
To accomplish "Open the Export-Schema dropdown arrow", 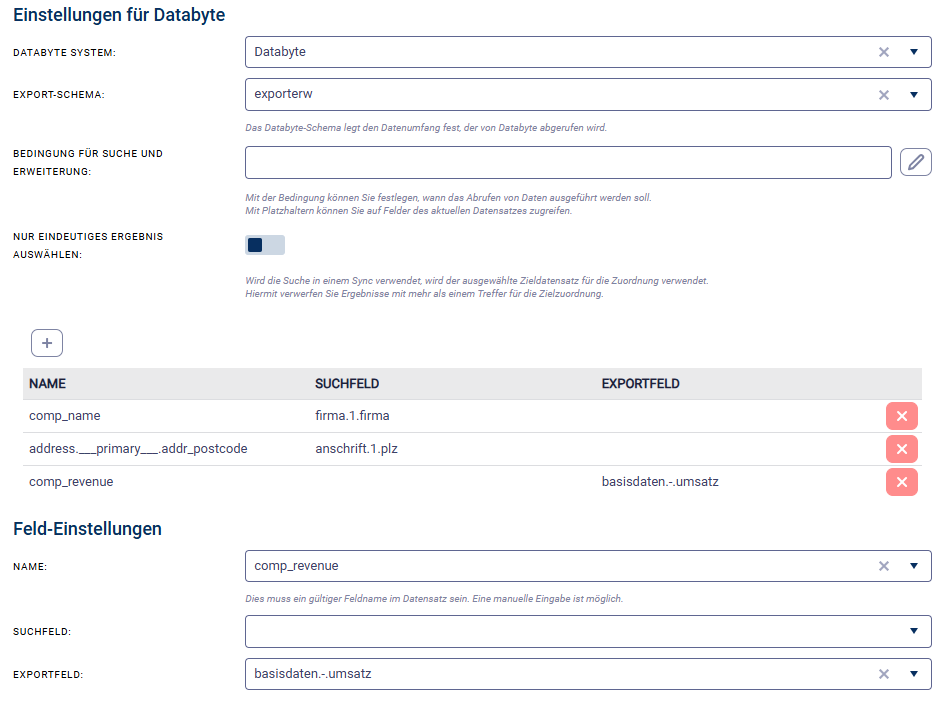I will click(913, 95).
